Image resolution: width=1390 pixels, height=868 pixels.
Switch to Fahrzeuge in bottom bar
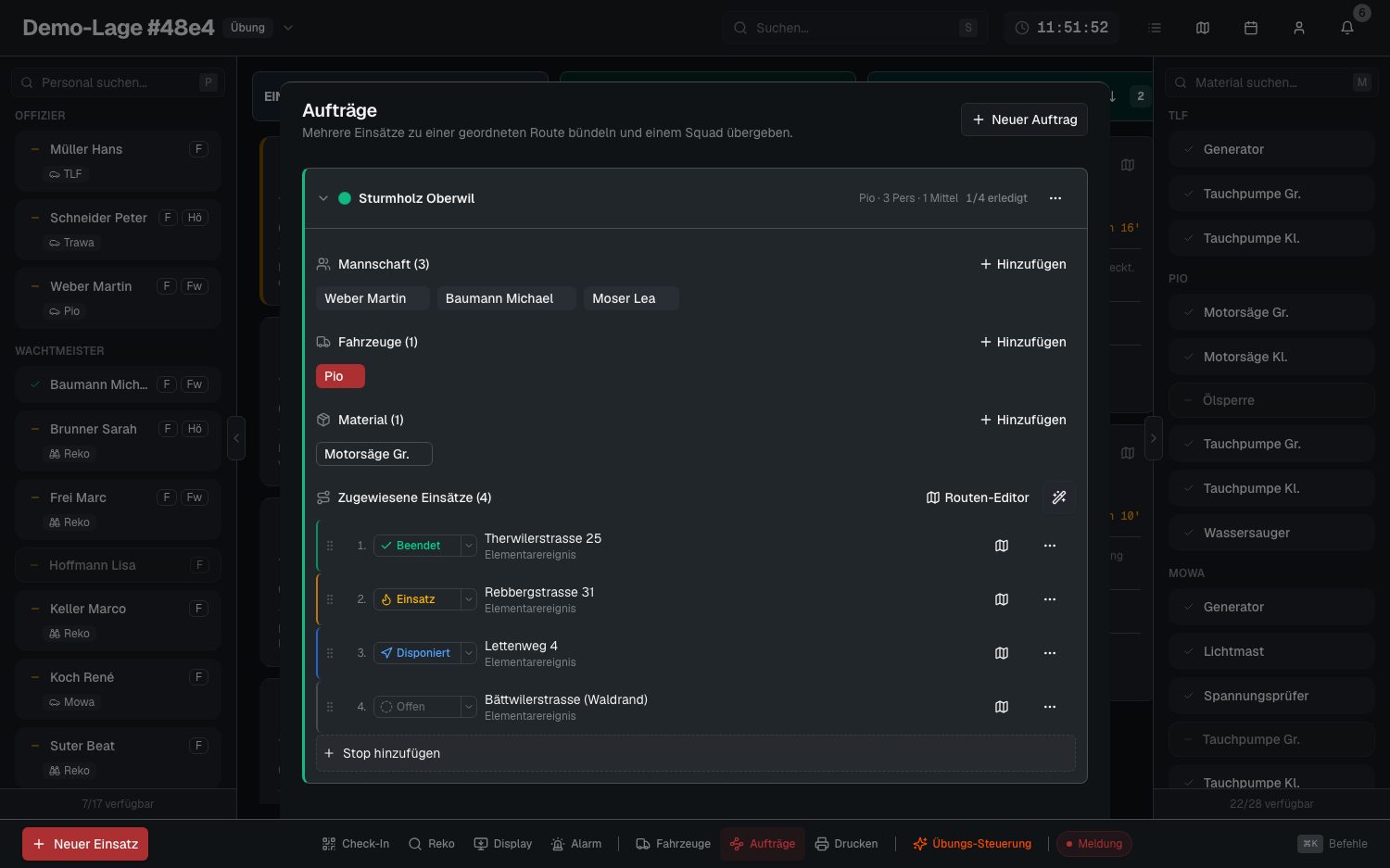(674, 844)
